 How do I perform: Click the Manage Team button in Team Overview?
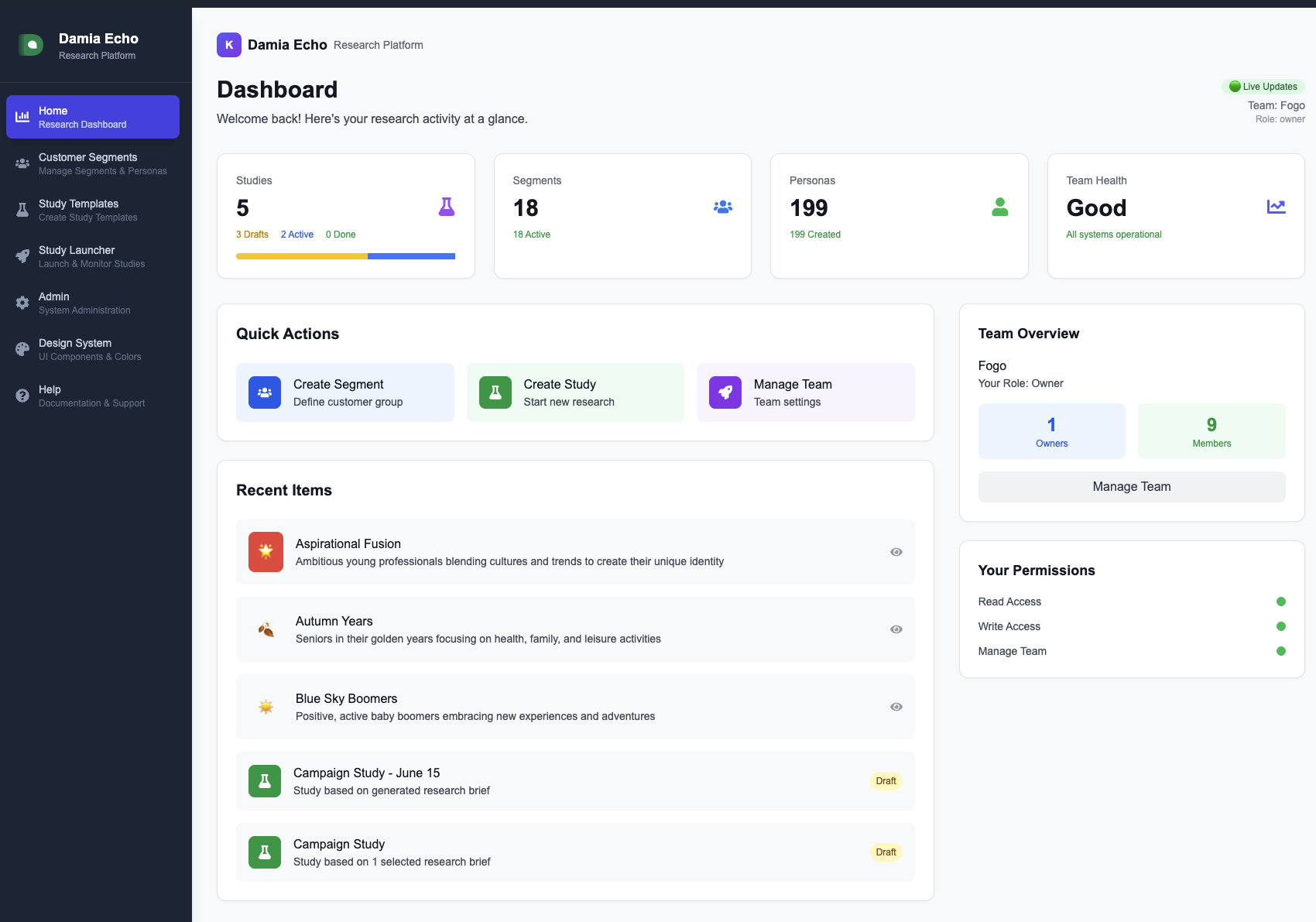tap(1132, 487)
